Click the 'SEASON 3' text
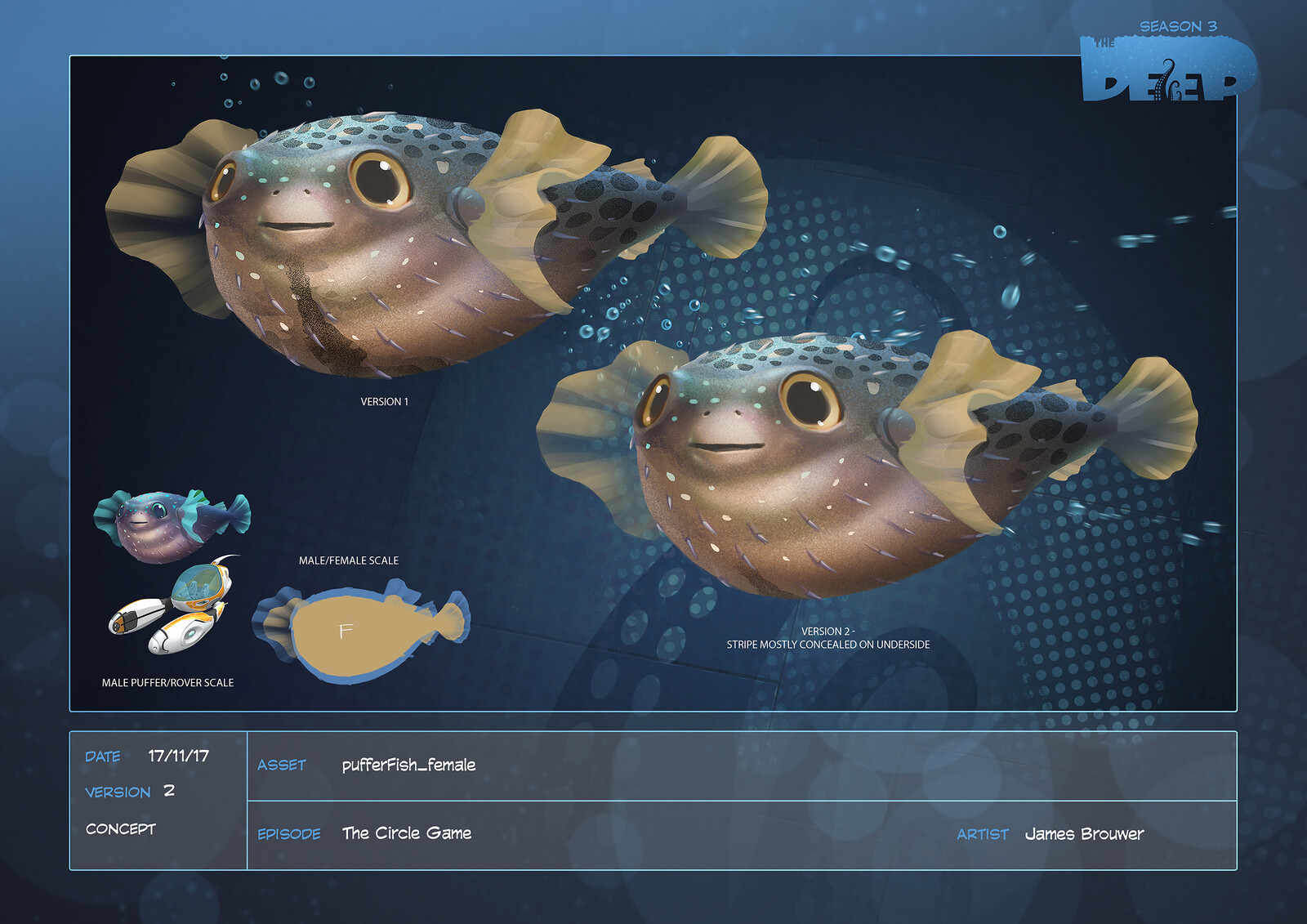This screenshot has height=924, width=1307. coord(1178,27)
